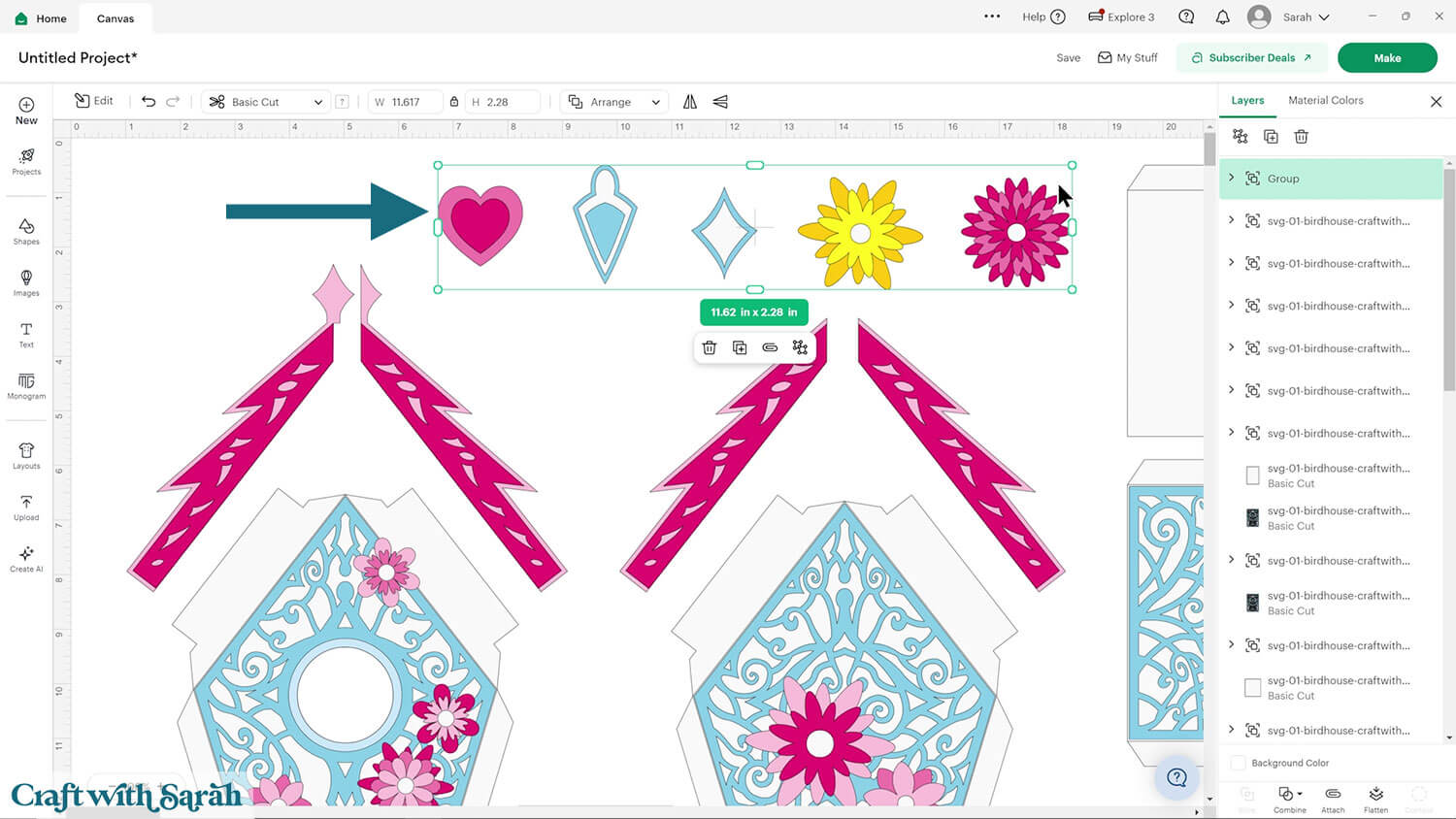Click the flip vertical icon in toolbar
Image resolution: width=1456 pixels, height=819 pixels.
720,102
